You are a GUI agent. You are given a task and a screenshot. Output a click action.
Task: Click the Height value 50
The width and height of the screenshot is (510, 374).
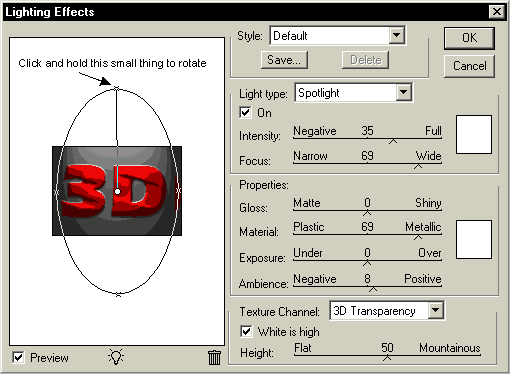click(387, 348)
